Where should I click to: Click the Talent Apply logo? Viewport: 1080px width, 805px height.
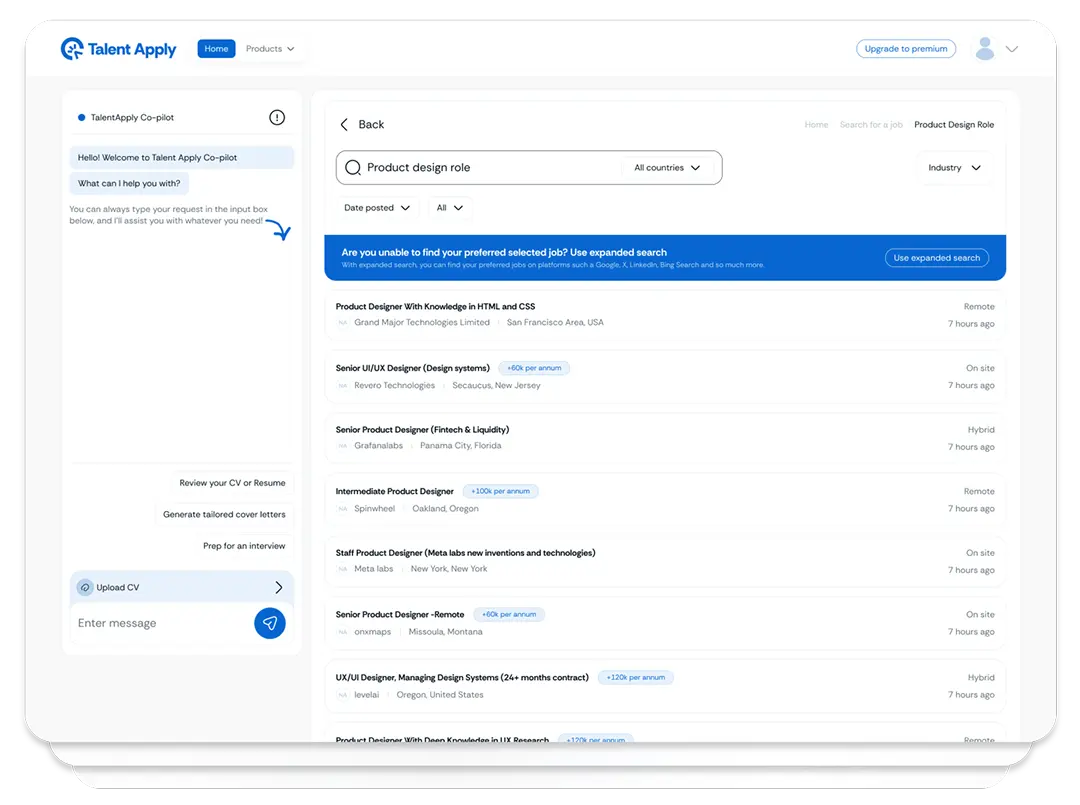click(x=118, y=48)
